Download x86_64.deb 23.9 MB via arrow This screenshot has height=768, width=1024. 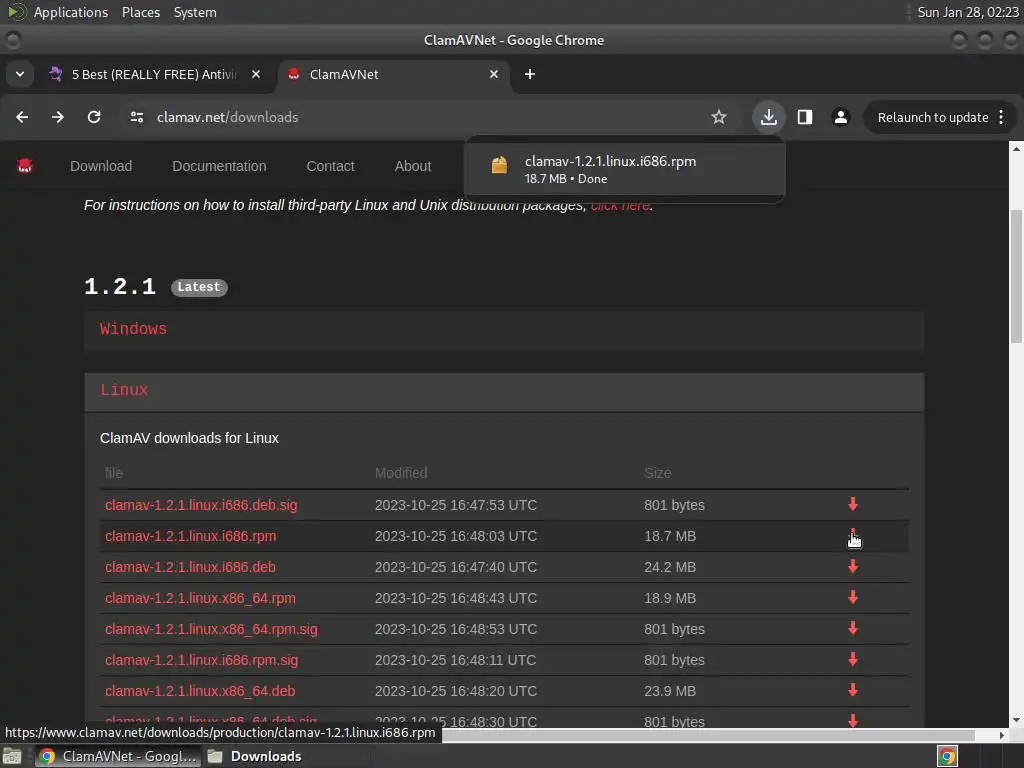coord(853,690)
